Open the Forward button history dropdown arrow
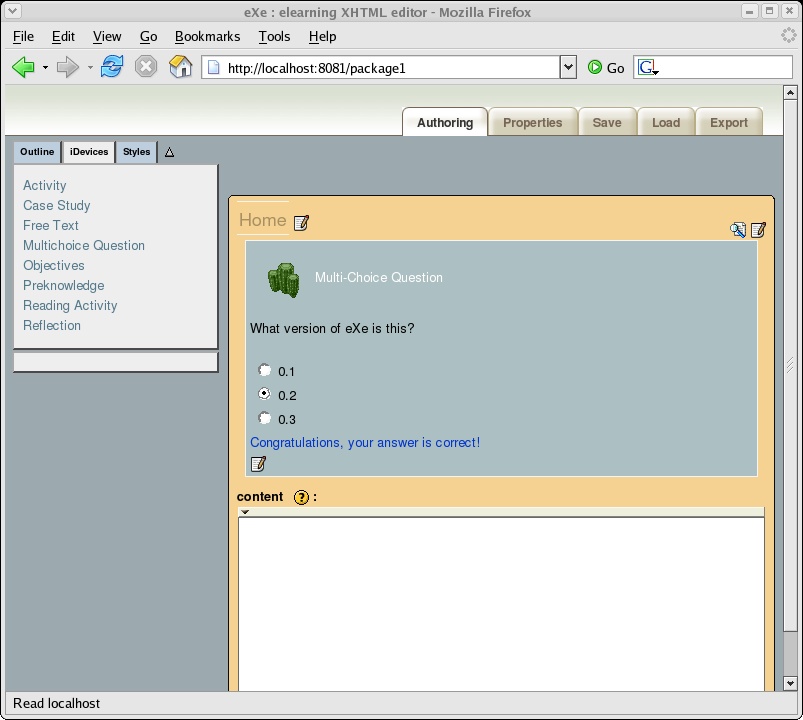Viewport: 803px width, 720px height. pos(90,68)
